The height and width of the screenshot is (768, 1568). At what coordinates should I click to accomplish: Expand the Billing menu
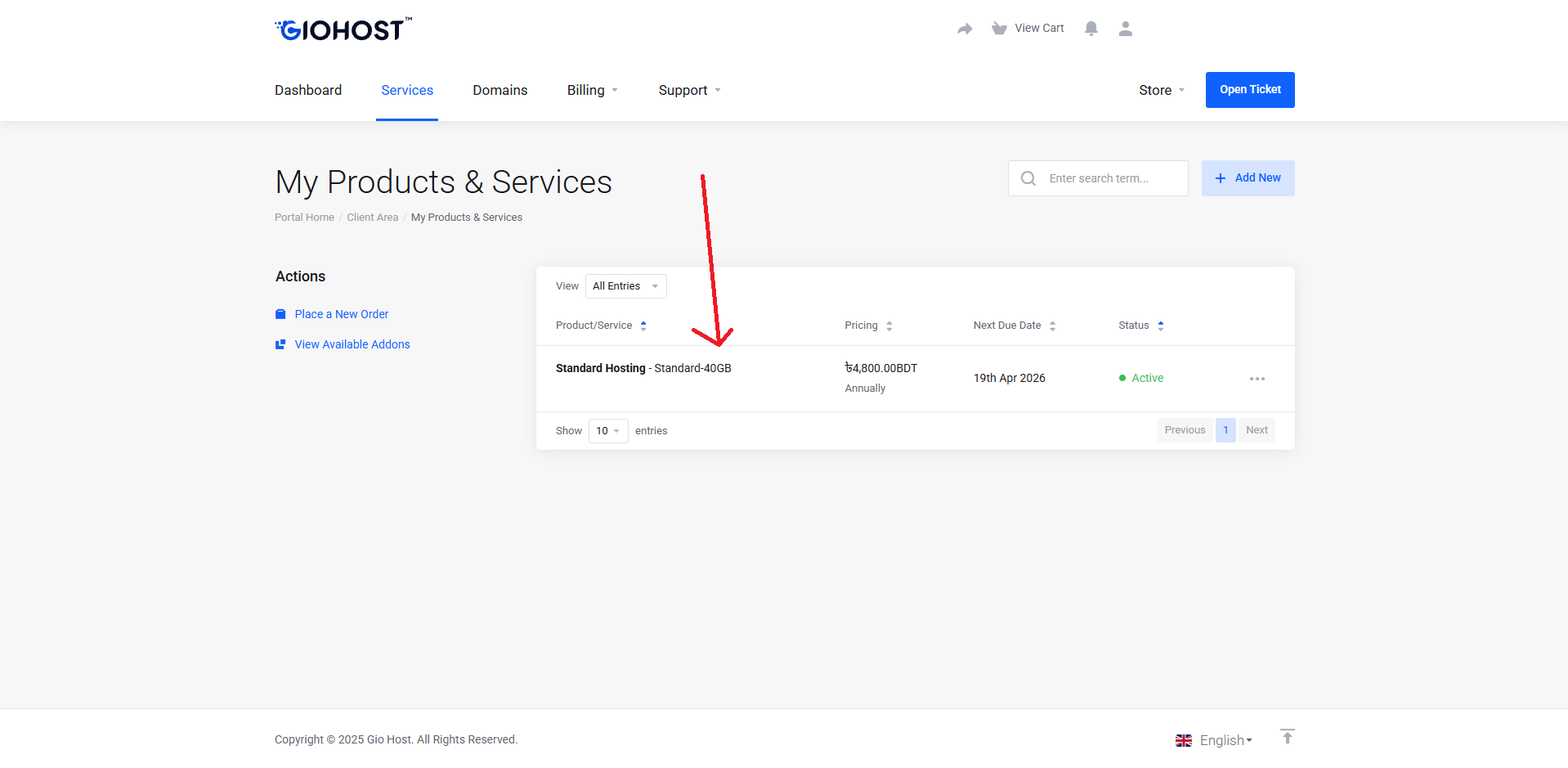pyautogui.click(x=593, y=90)
